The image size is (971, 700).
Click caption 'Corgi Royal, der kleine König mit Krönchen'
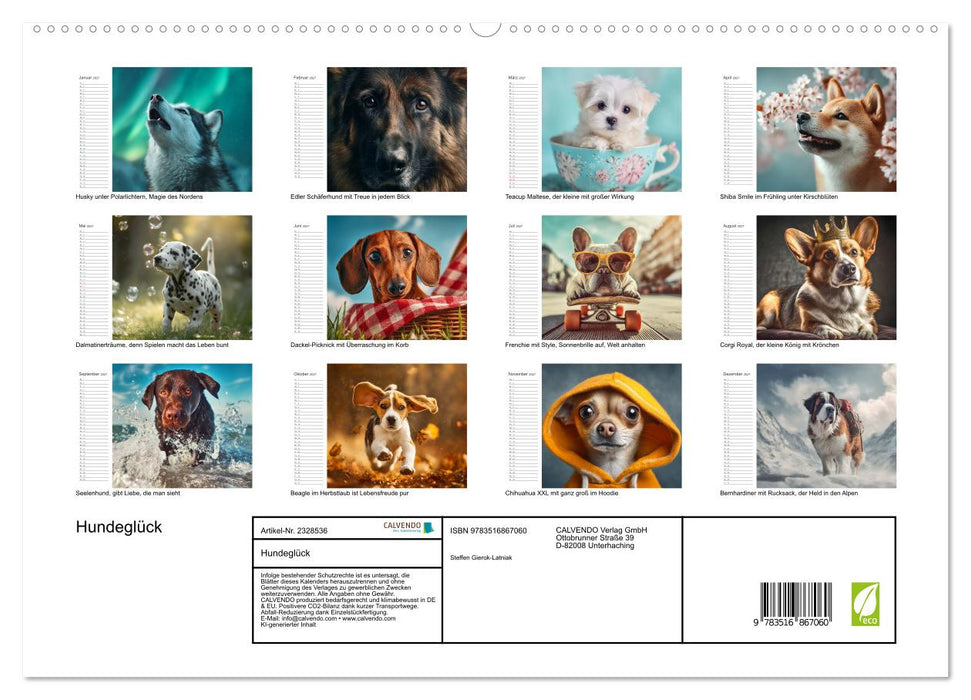pos(780,345)
